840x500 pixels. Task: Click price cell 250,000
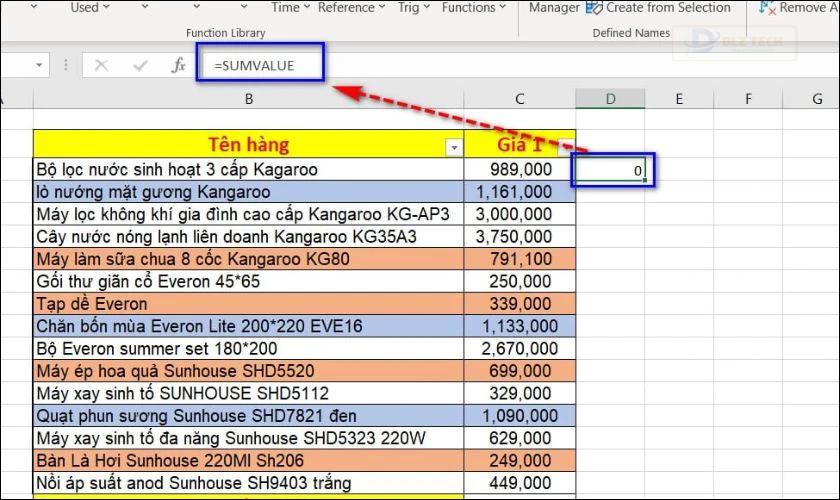[520, 281]
